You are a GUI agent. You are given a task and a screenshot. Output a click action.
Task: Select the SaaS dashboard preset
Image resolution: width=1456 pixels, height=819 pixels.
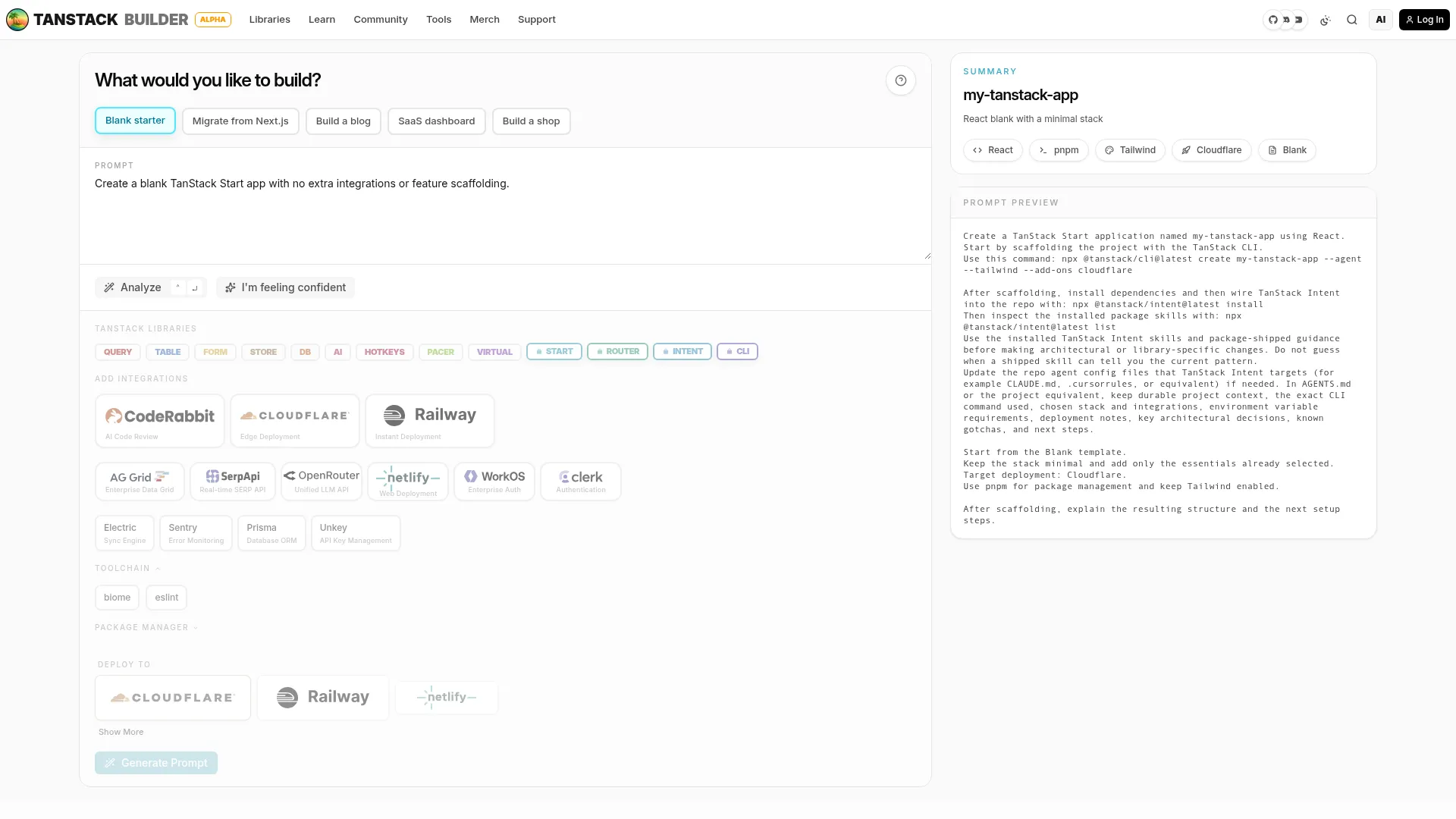click(437, 121)
